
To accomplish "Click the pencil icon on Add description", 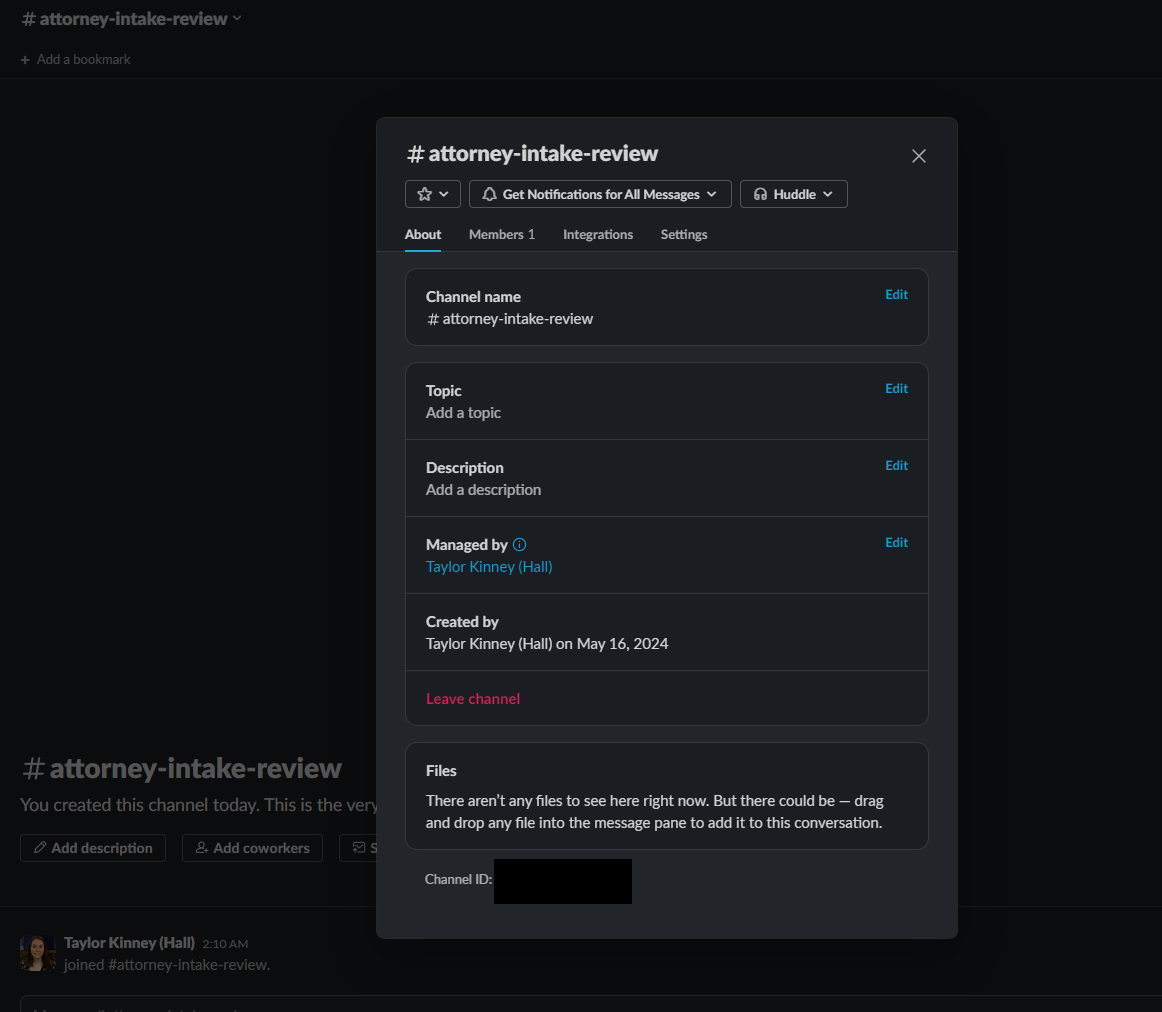I will click(x=40, y=847).
